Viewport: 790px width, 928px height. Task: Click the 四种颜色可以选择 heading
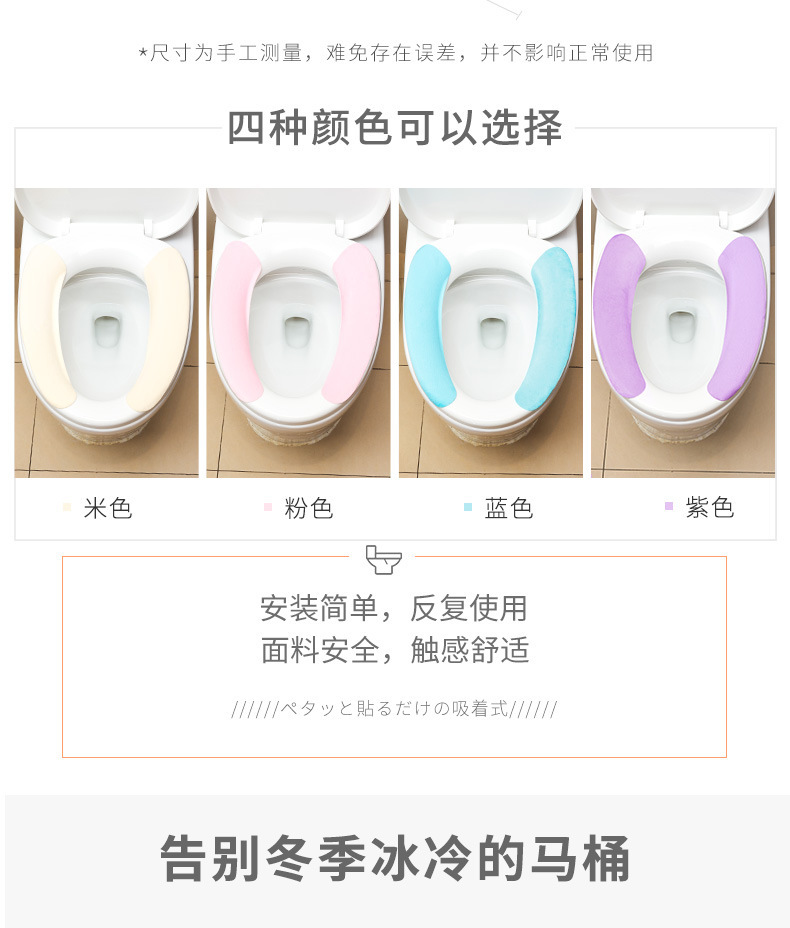pyautogui.click(x=395, y=127)
